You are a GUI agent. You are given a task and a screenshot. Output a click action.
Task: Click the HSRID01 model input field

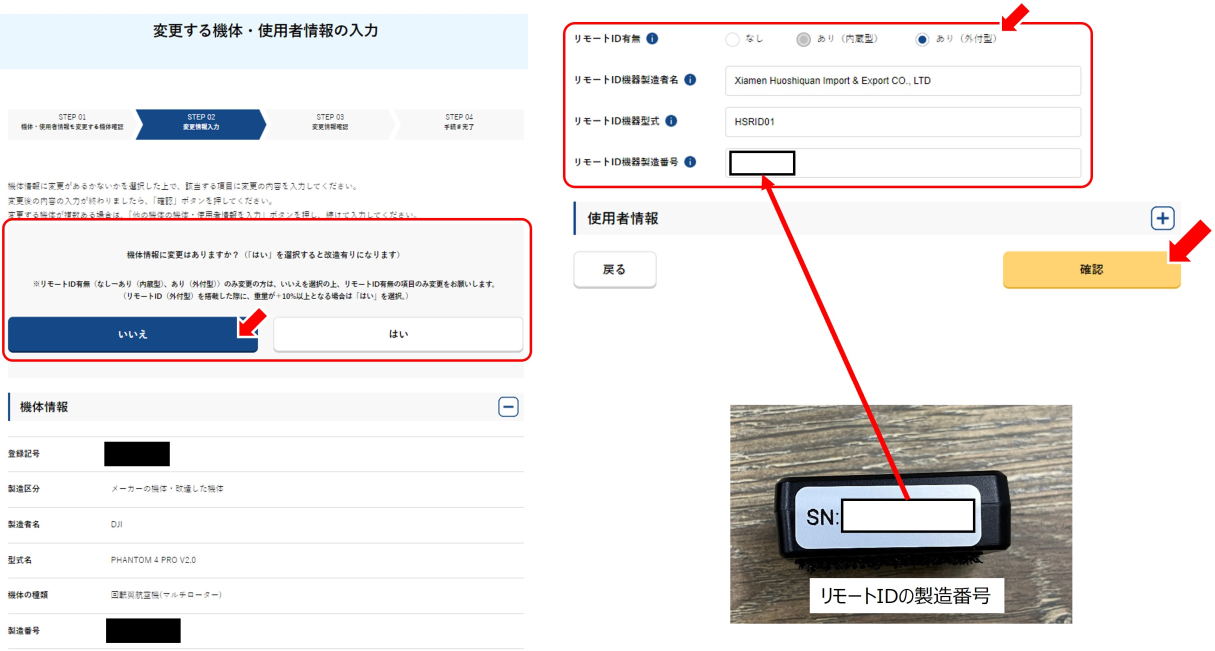pos(902,122)
